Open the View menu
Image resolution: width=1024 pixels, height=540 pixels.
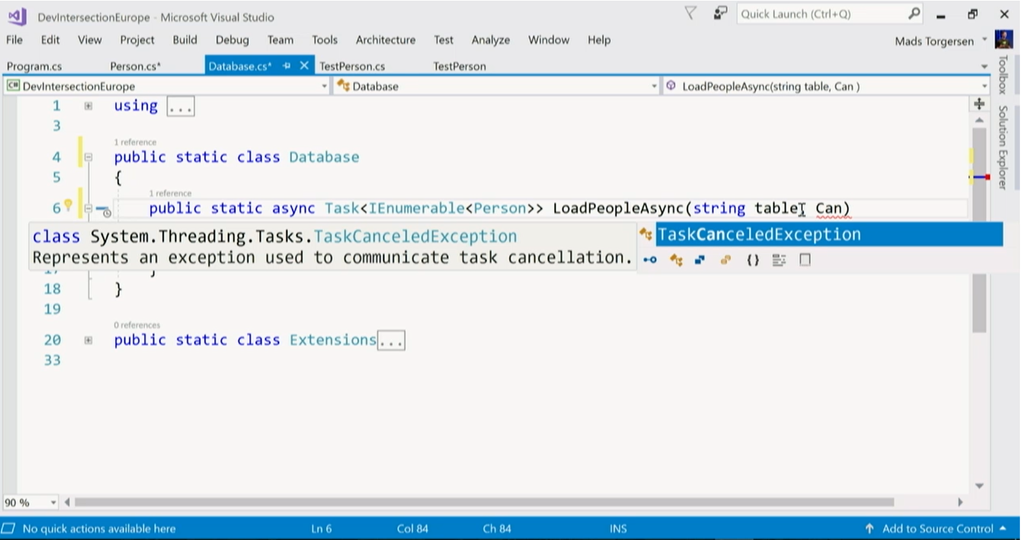coord(89,40)
